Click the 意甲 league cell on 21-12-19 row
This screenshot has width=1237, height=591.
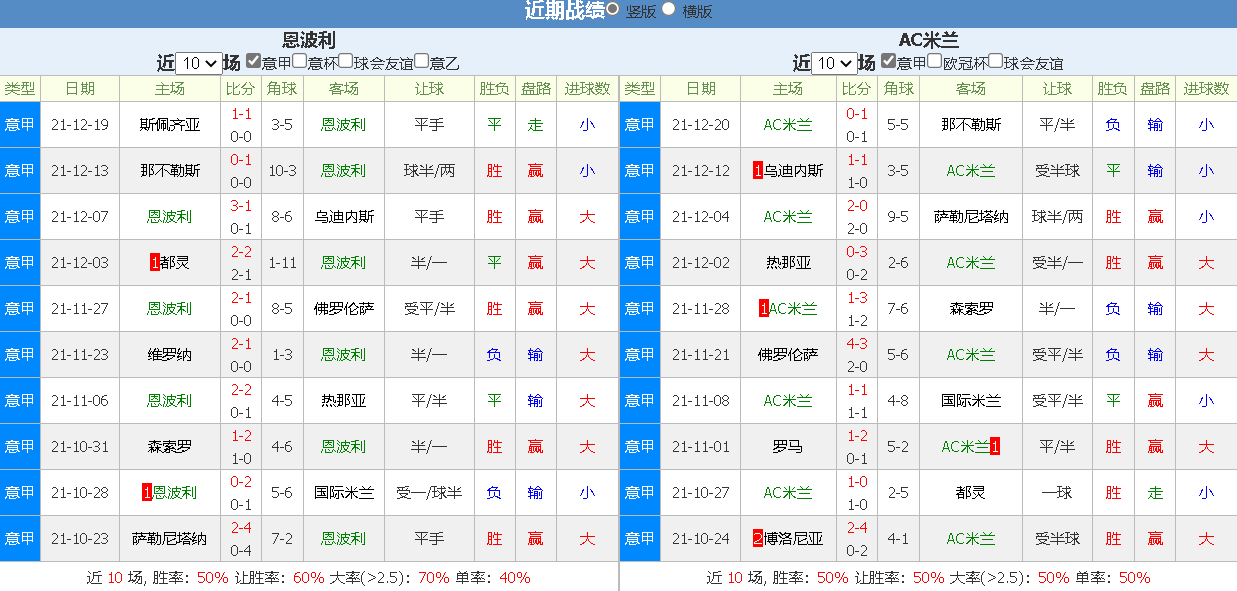(x=20, y=125)
